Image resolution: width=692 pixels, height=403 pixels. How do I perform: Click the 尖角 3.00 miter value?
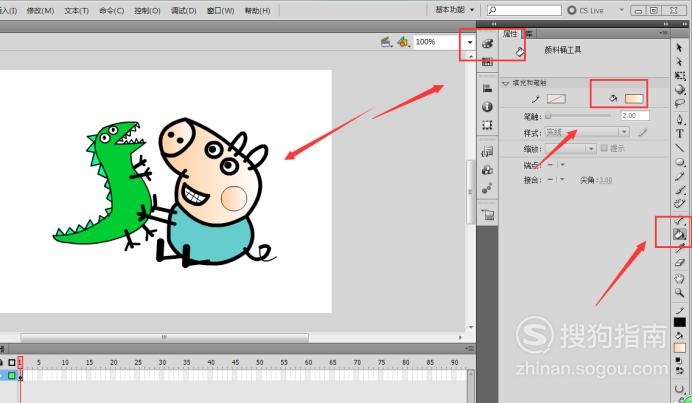click(x=606, y=180)
